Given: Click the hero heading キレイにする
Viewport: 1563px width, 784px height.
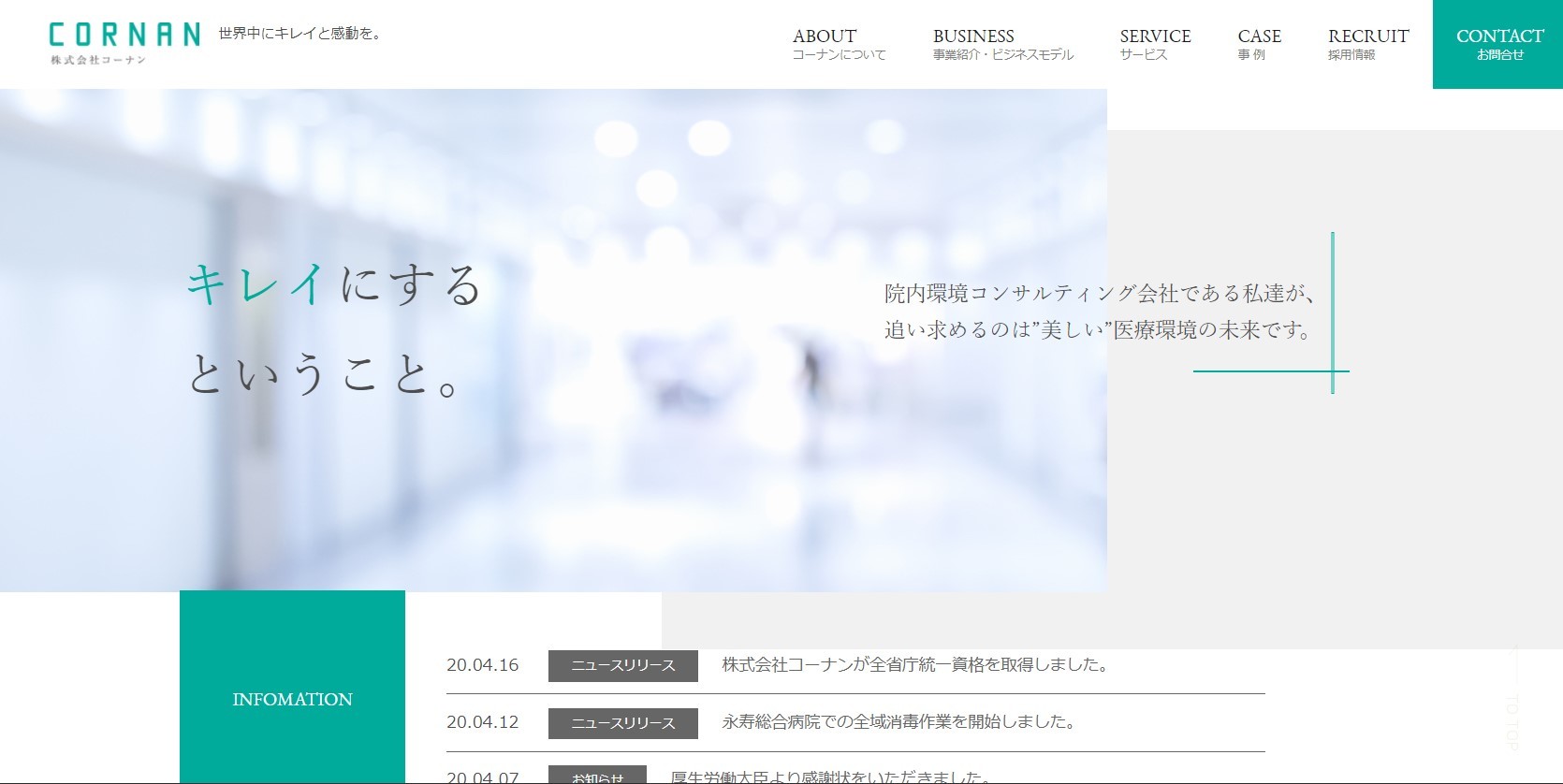Looking at the screenshot, I should 335,284.
